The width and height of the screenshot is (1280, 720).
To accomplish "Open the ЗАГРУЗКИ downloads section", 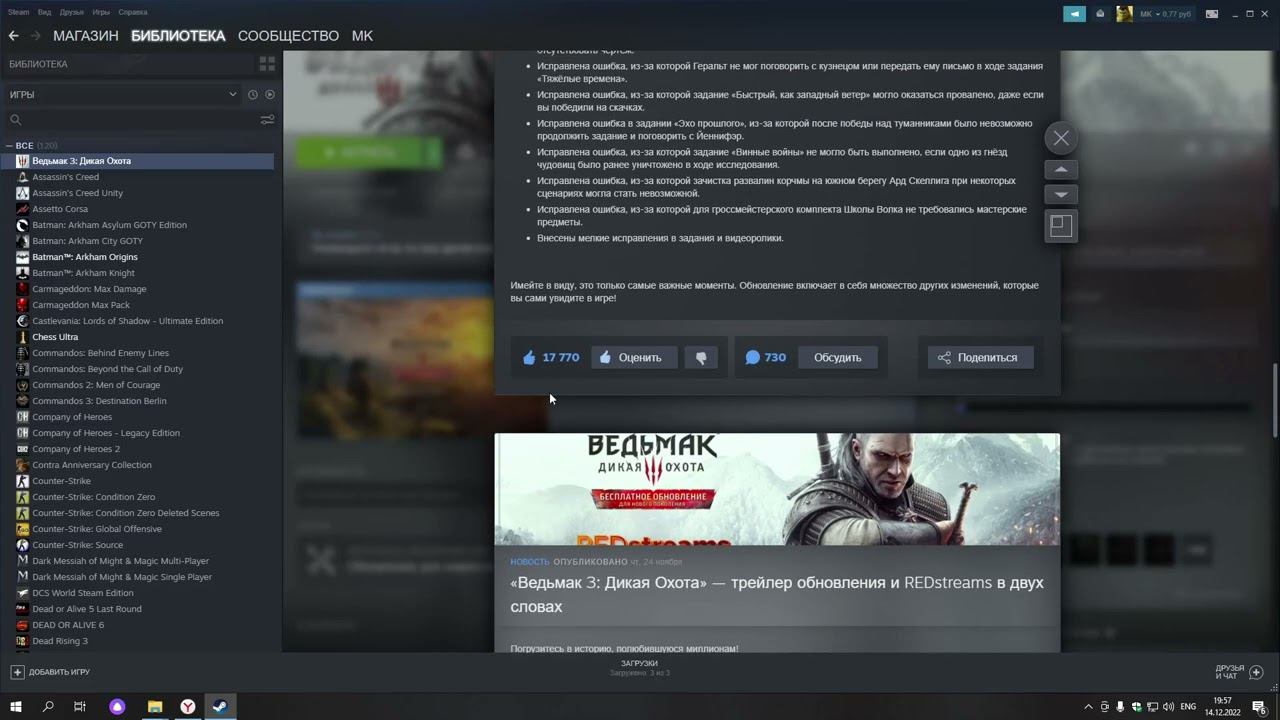I will [x=639, y=667].
